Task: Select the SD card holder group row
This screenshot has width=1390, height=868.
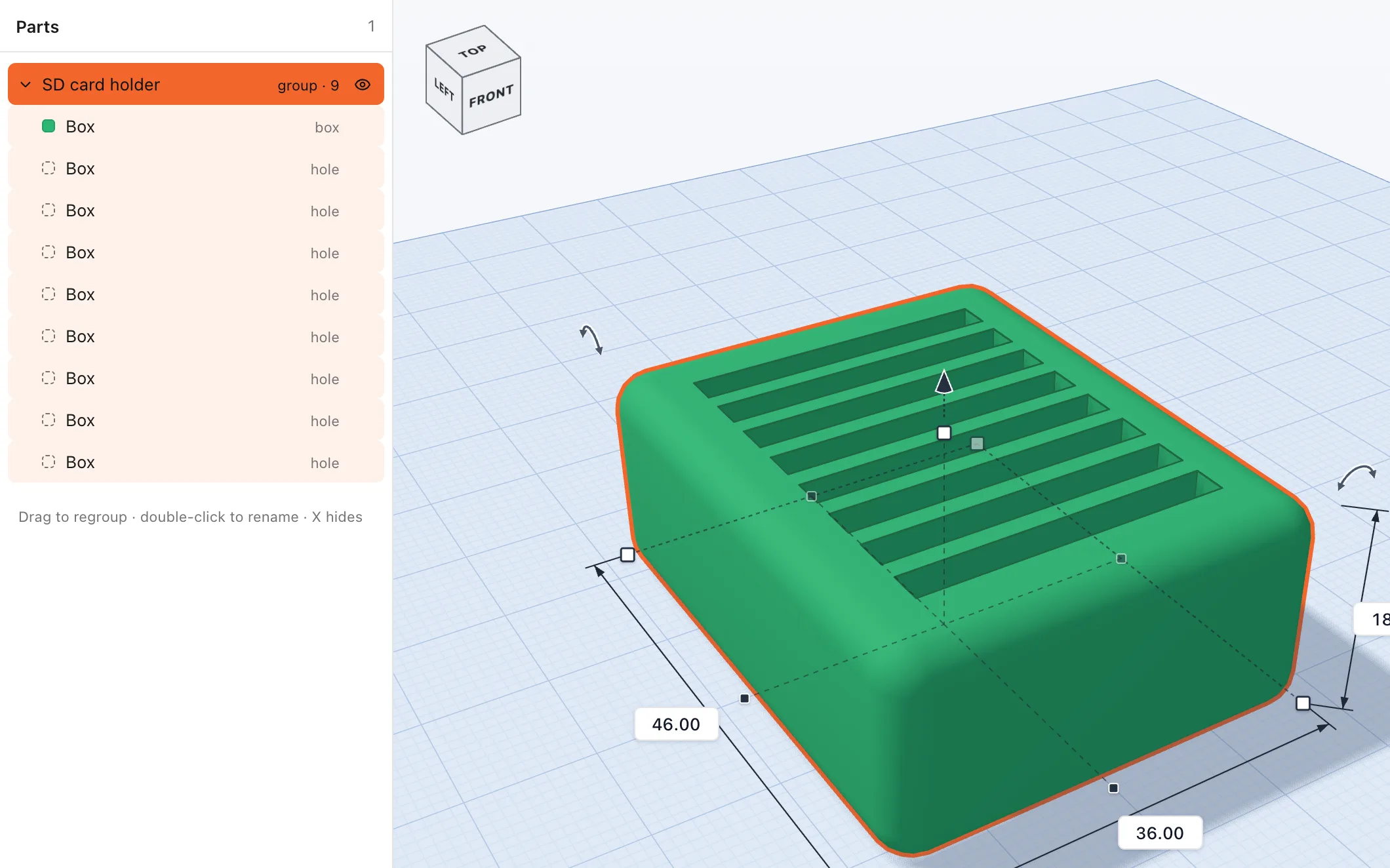Action: click(x=195, y=84)
